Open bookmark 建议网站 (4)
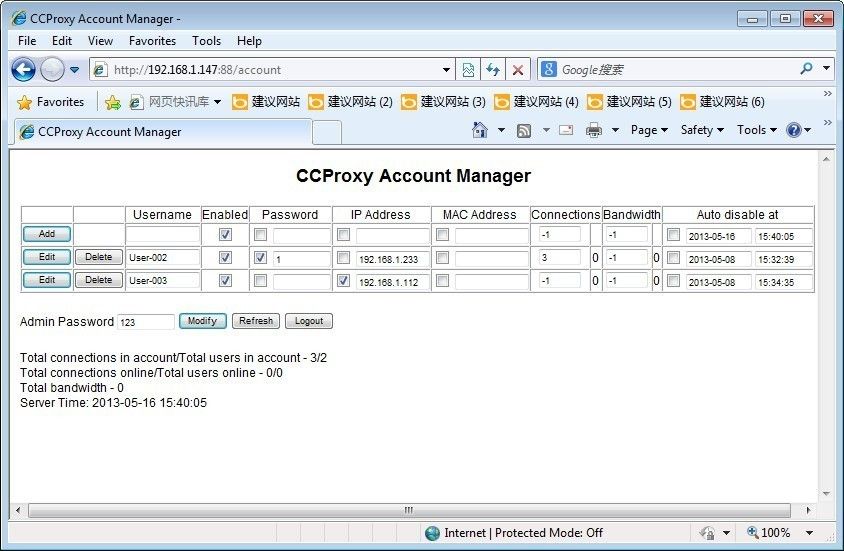Image resolution: width=844 pixels, height=551 pixels. pos(537,102)
